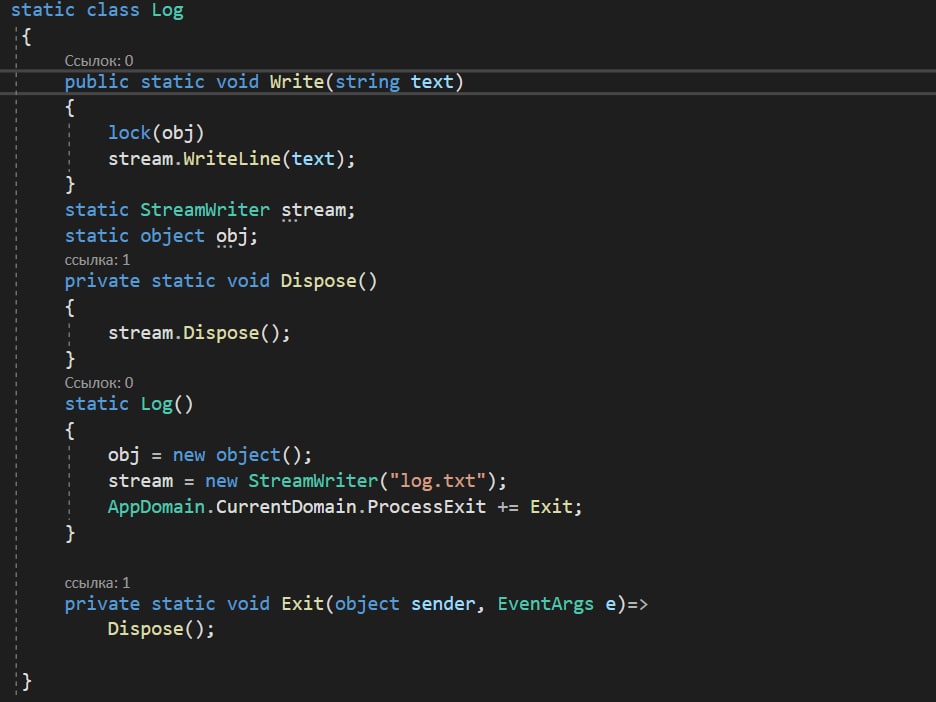Click the stream identifier in 'static StreamWriter stream;'
Screen dimensions: 936x702
(313, 210)
